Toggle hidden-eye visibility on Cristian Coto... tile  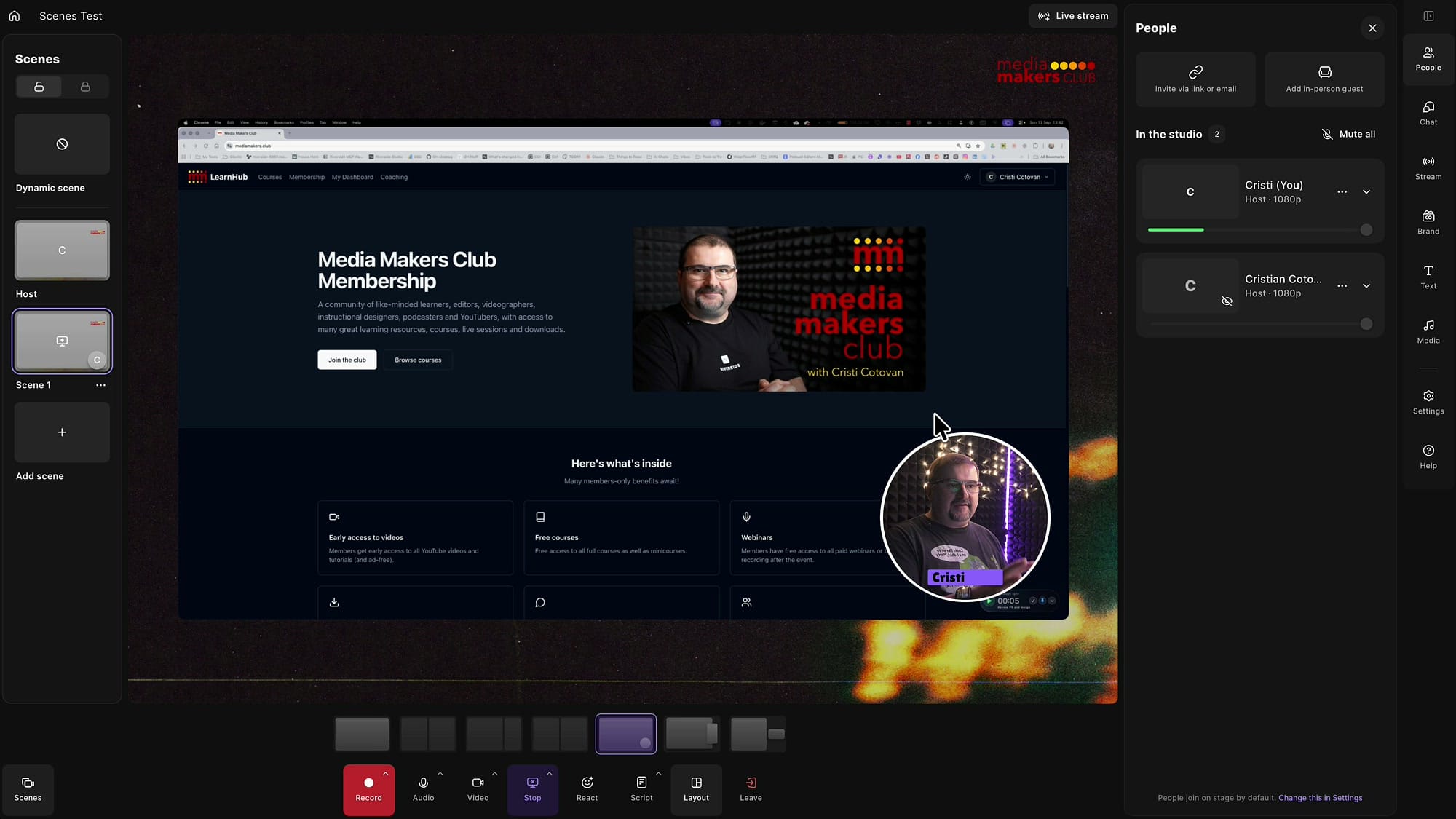1227,301
